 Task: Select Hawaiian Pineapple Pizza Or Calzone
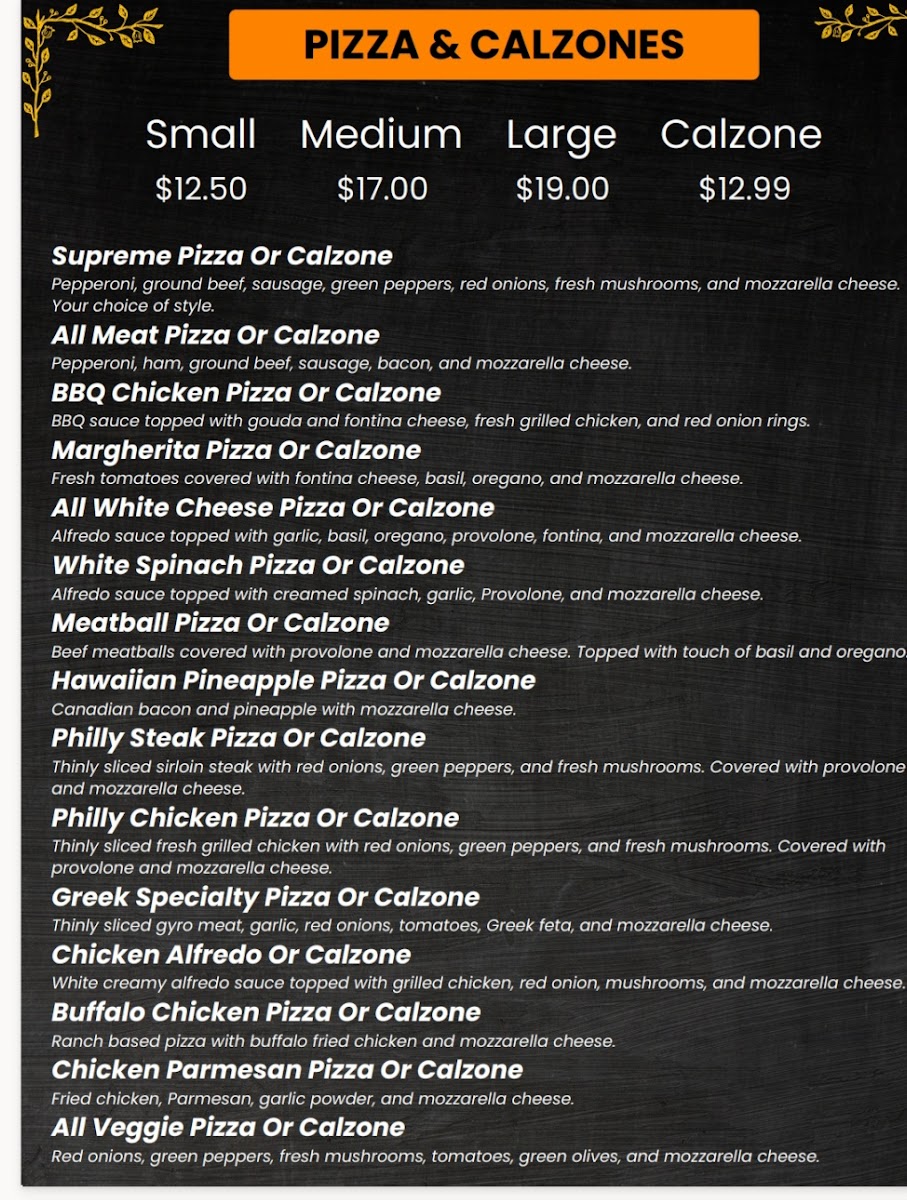[x=293, y=681]
